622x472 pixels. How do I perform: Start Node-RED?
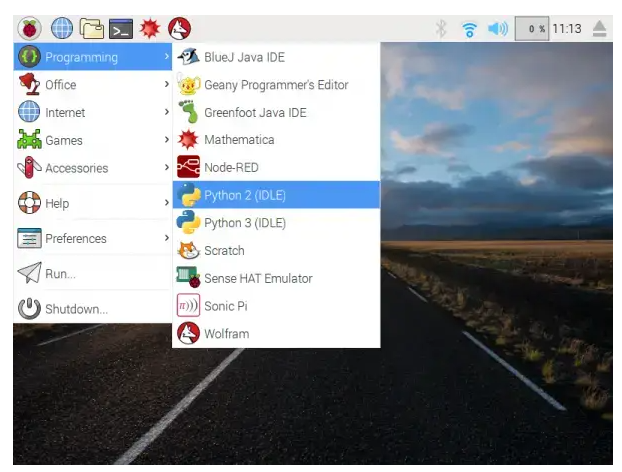(x=276, y=167)
